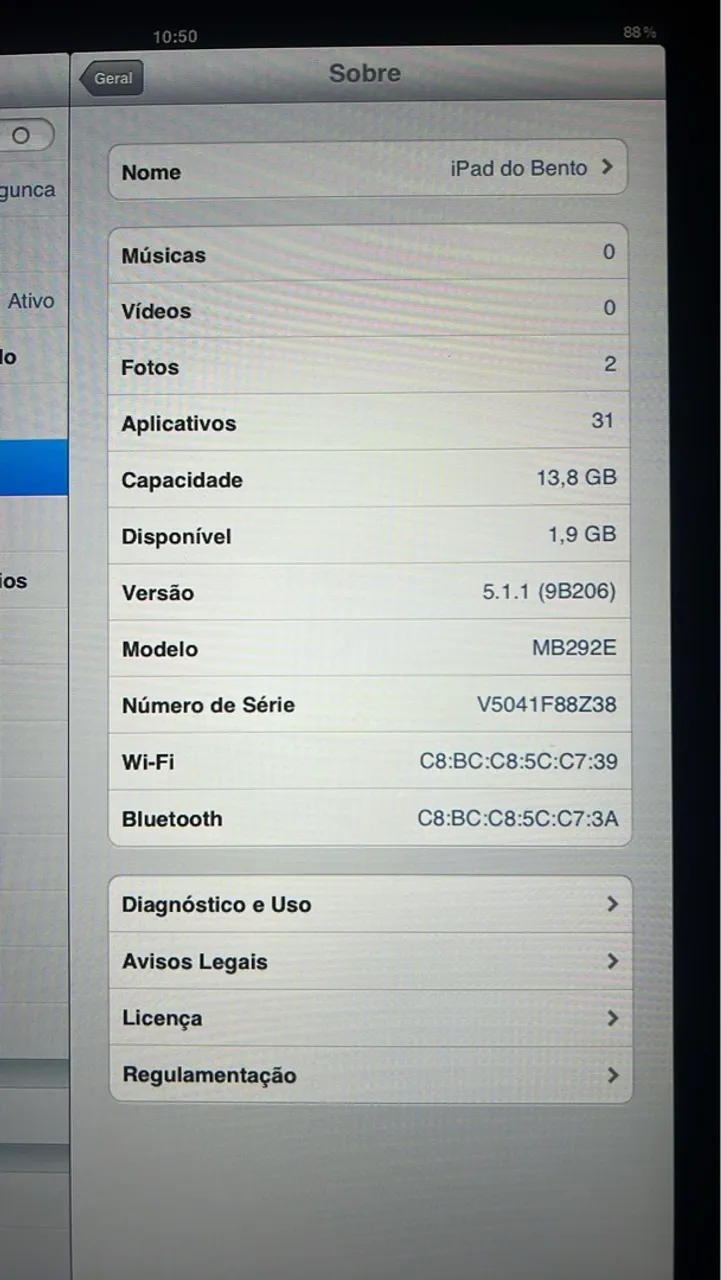721x1280 pixels.
Task: Select the highlighted blue sidebar item
Action: click(x=34, y=467)
